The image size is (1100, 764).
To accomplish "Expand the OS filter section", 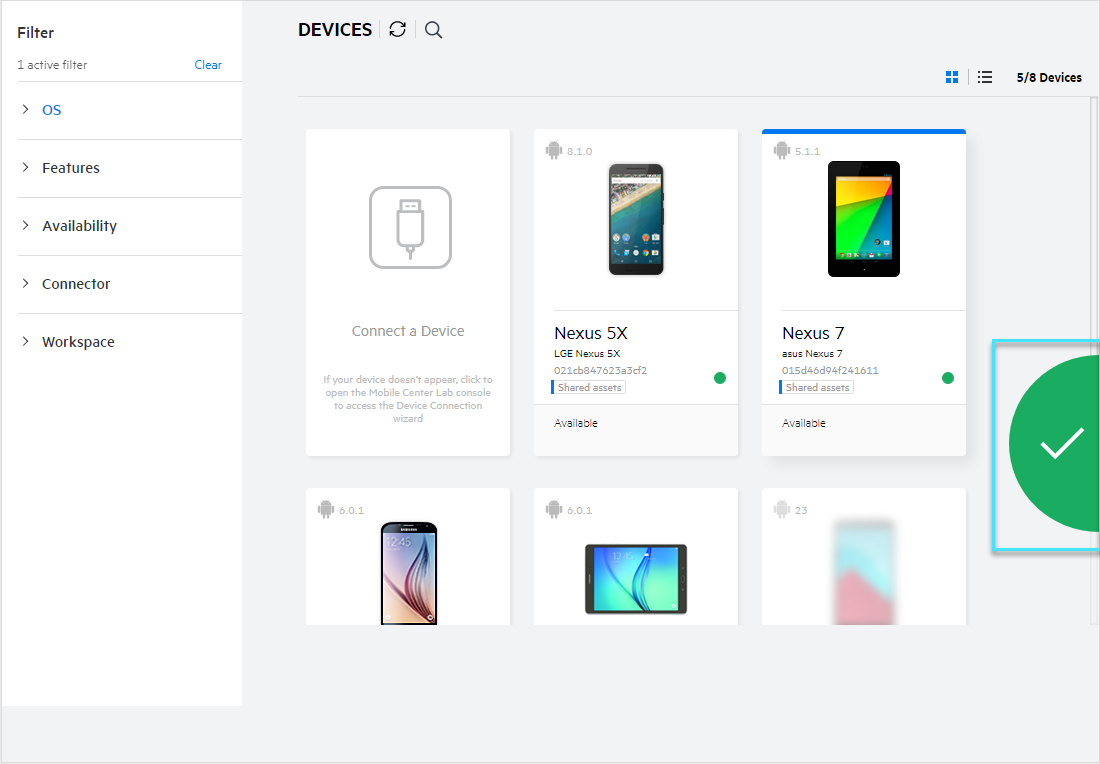I will [x=51, y=110].
